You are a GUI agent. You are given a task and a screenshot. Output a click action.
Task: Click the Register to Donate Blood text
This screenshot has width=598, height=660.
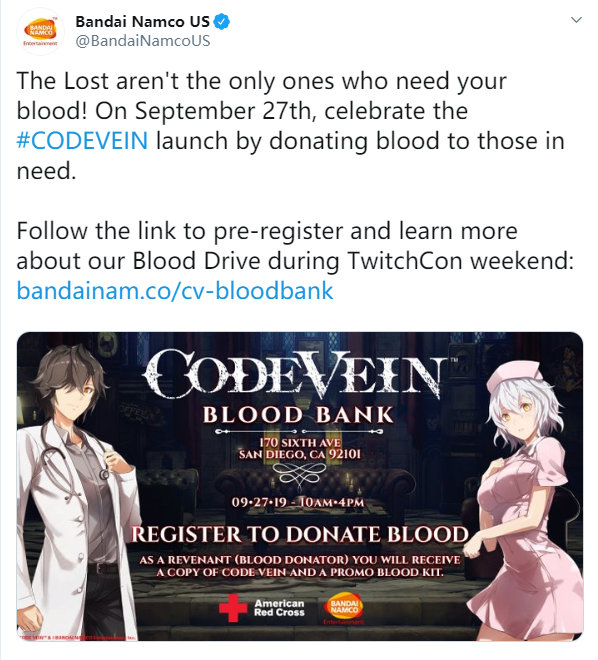(300, 535)
